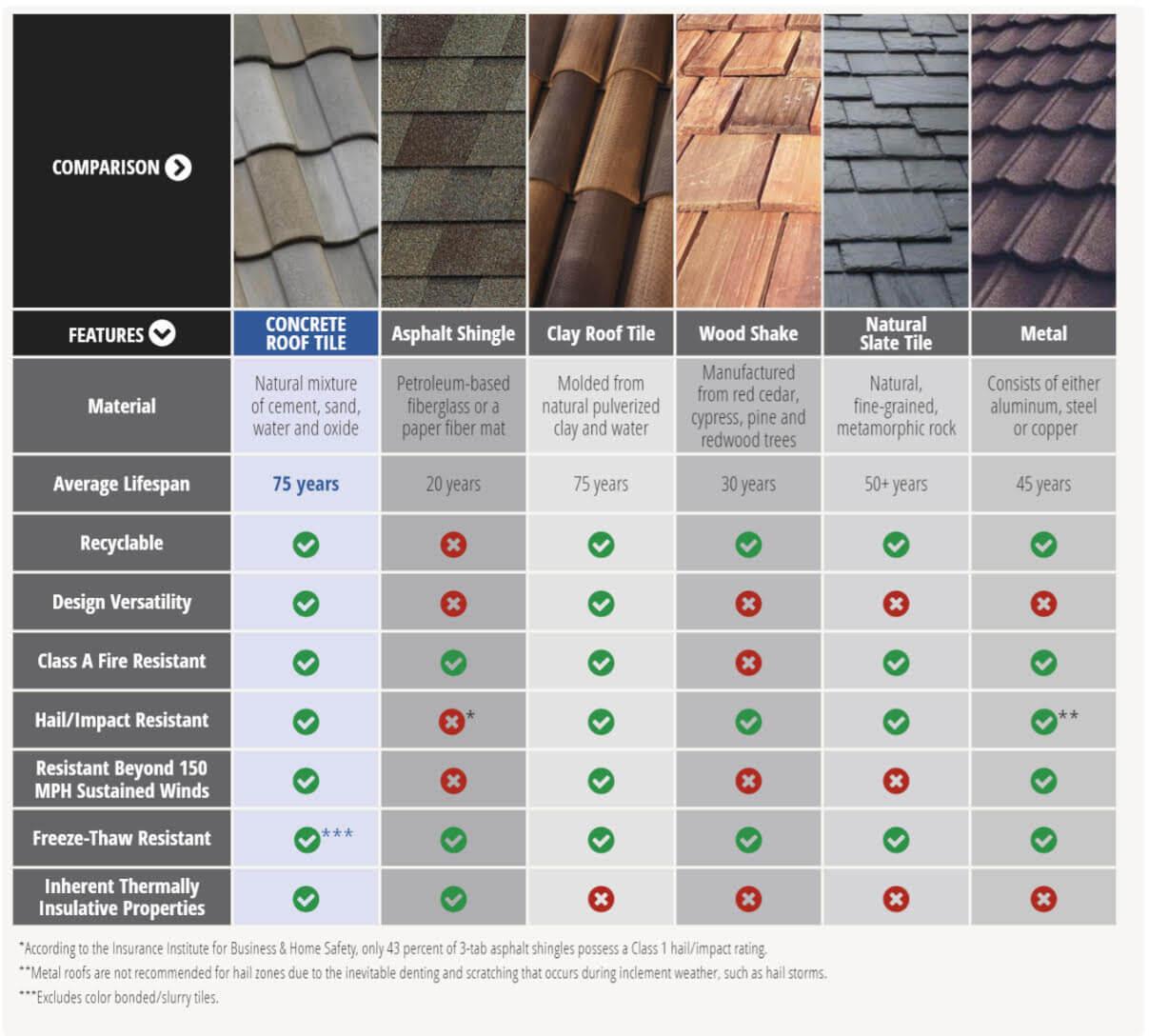Click red X for Asphalt Shingle Recyclable
Screen dimensions: 1149x1036
click(453, 545)
